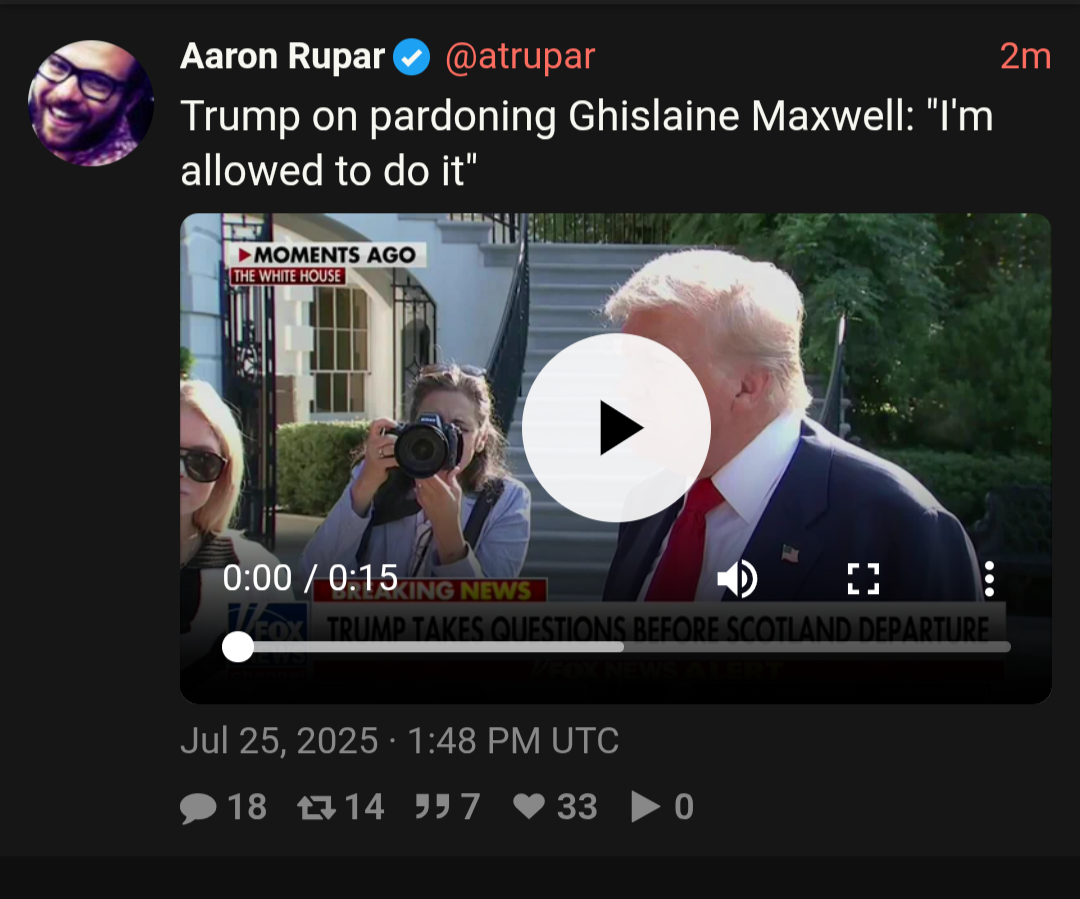Open the @atrupar handle link
This screenshot has width=1080, height=899.
[520, 56]
